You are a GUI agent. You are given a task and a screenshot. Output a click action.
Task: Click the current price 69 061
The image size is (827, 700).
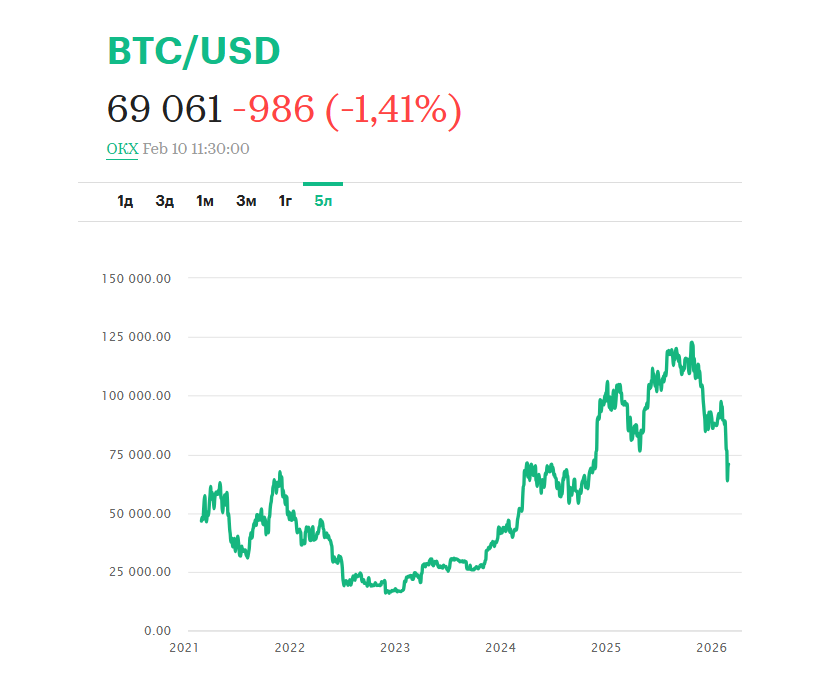165,109
